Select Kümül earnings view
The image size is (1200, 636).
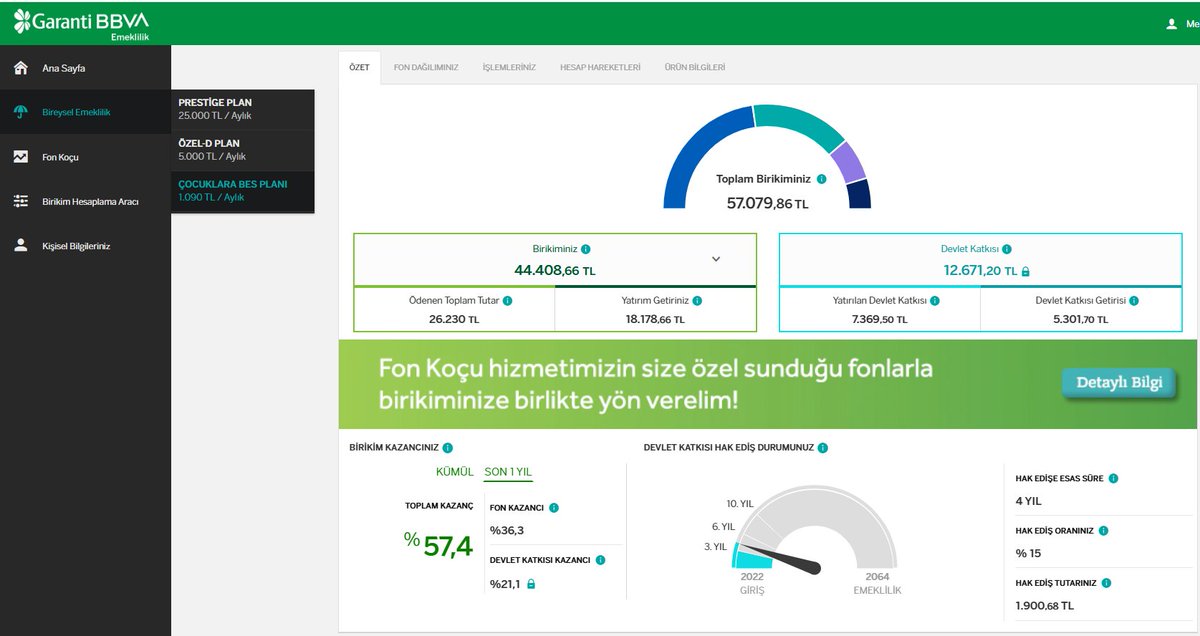(x=455, y=472)
